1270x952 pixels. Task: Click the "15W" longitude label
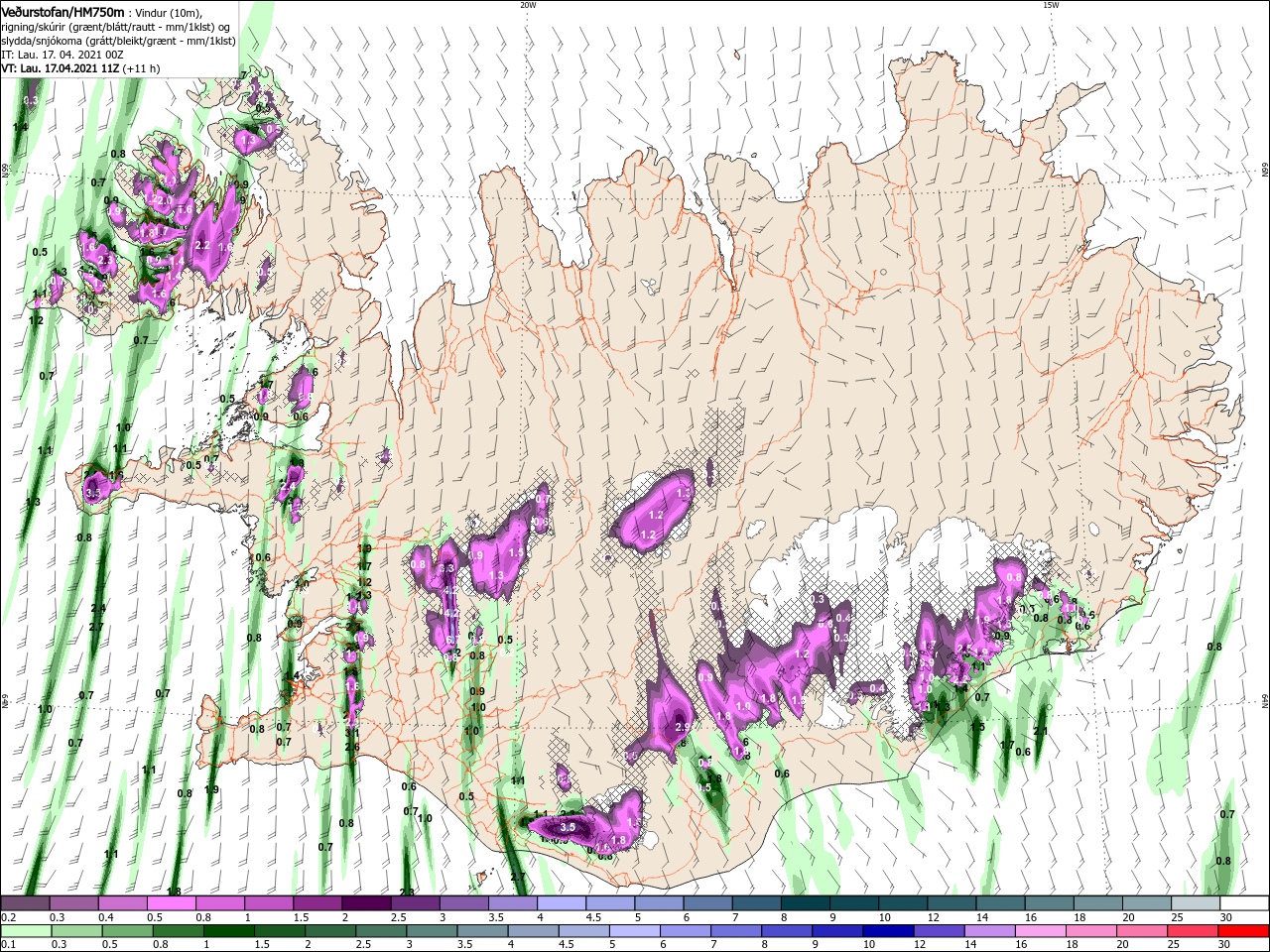pyautogui.click(x=1051, y=5)
